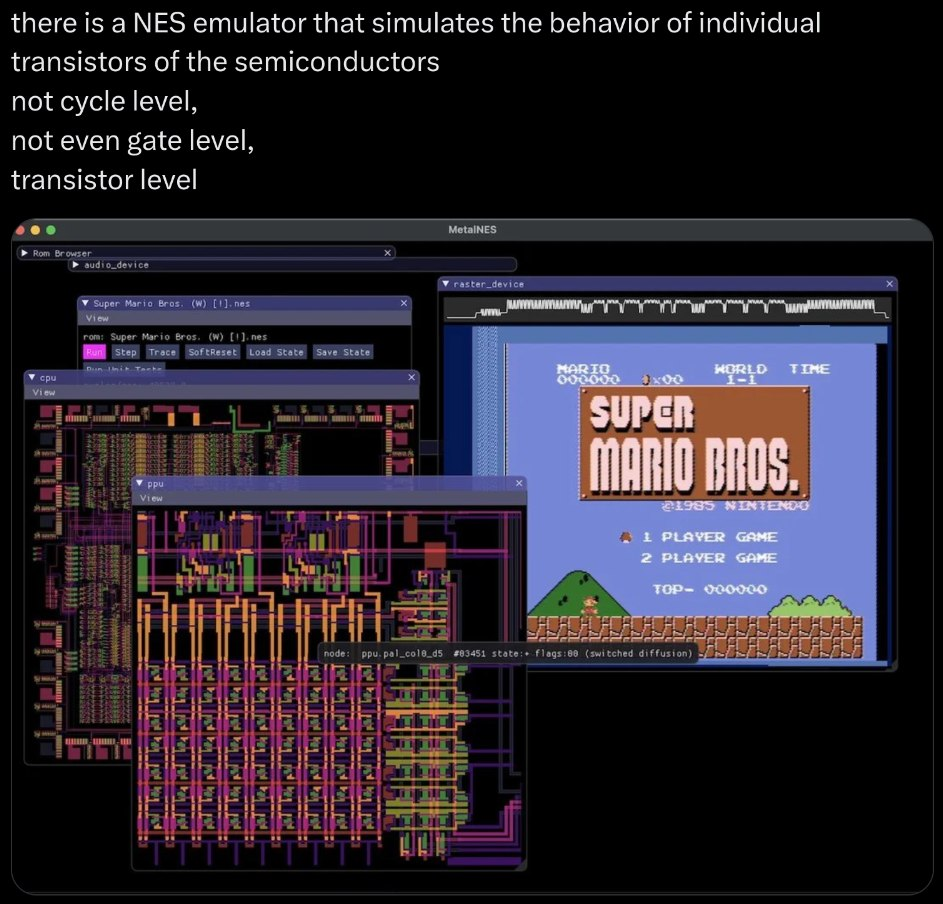Expand the audio_device panel
The image size is (943, 904).
click(76, 265)
